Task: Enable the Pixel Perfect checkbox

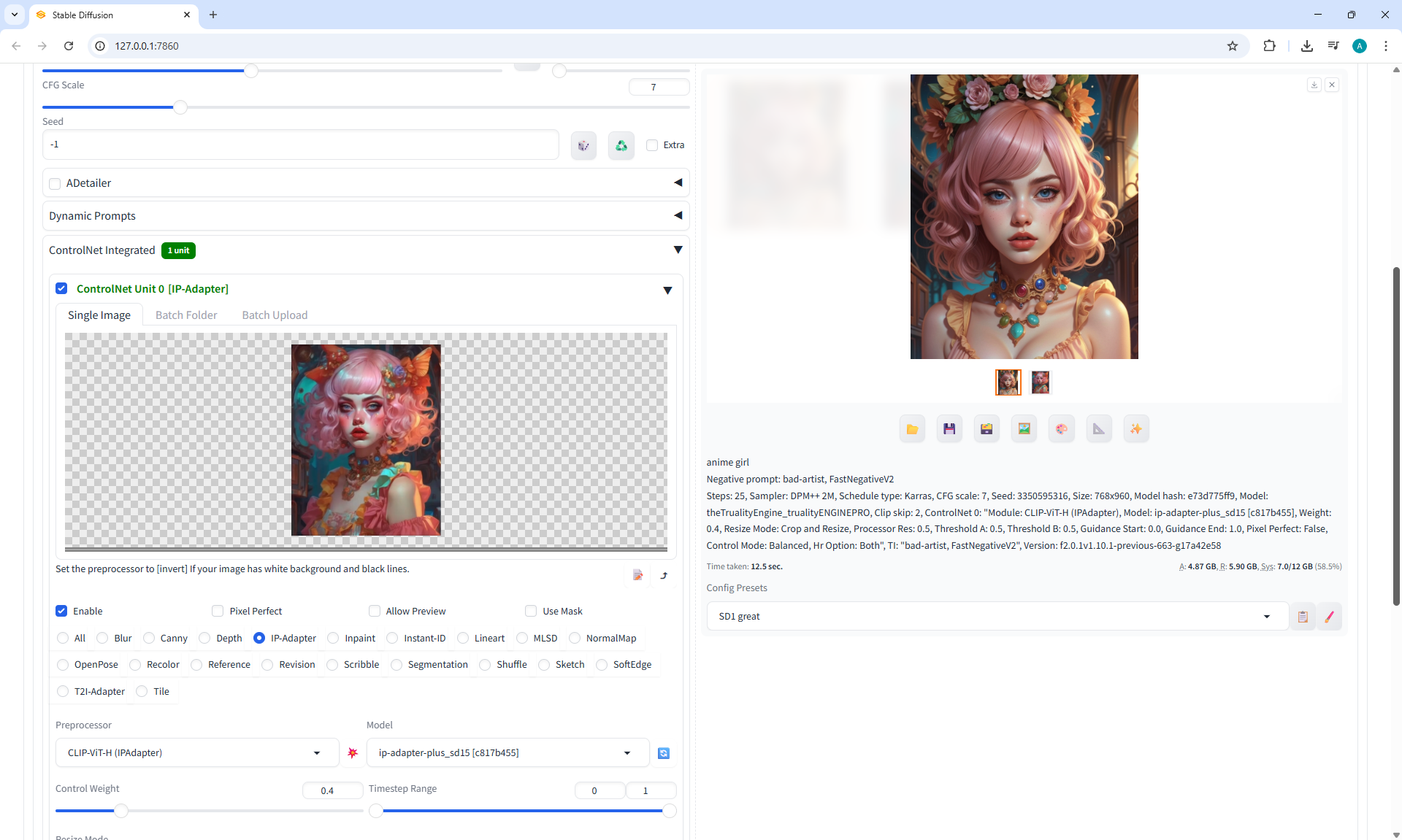Action: pos(218,611)
